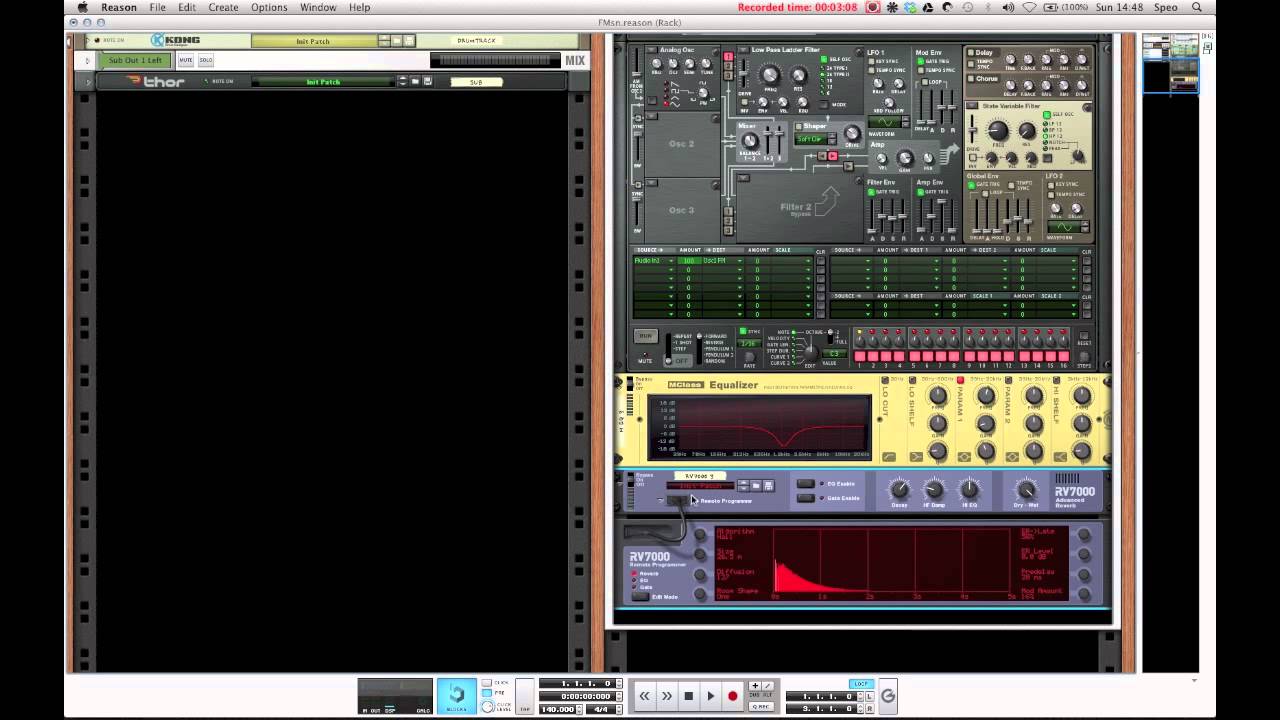The width and height of the screenshot is (1280, 720).
Task: Click the Kong save patch disk icon
Action: click(409, 41)
